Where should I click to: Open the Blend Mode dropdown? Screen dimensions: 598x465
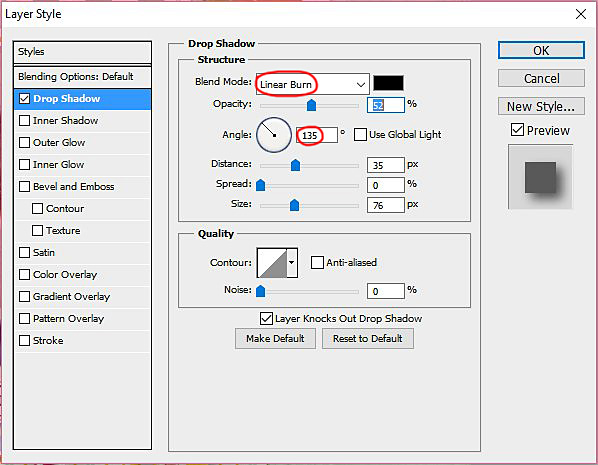[x=312, y=84]
